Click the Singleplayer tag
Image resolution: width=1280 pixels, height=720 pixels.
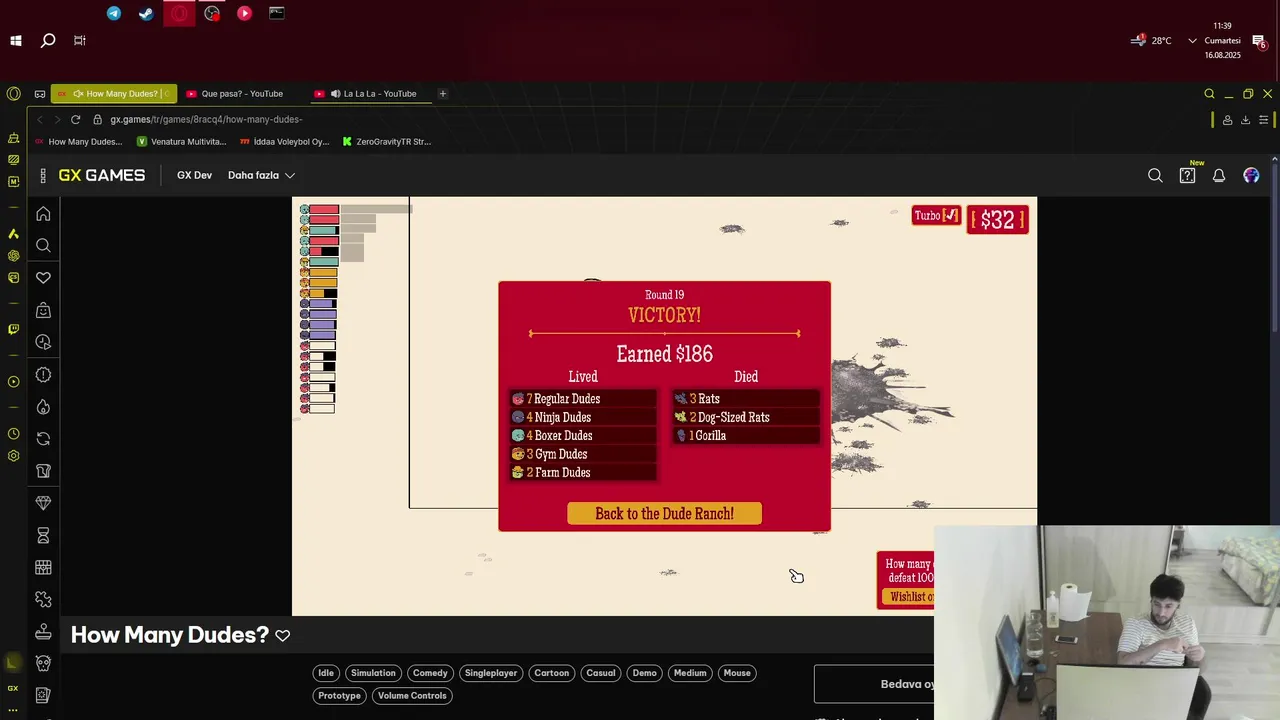491,673
